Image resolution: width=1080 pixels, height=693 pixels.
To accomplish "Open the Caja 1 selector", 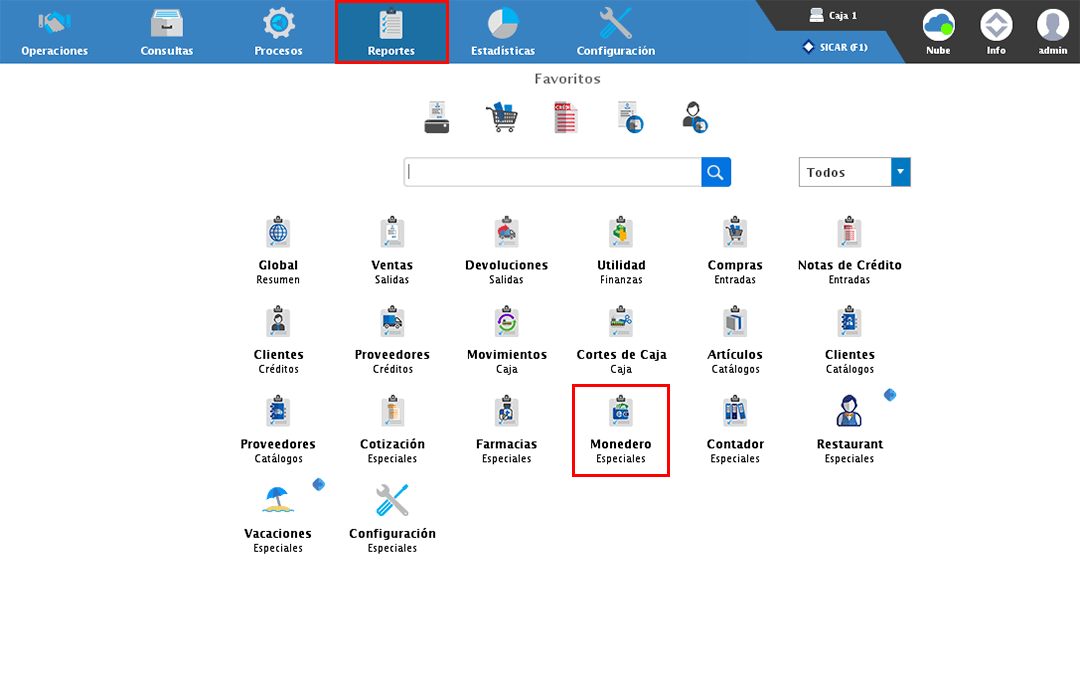I will tap(832, 16).
